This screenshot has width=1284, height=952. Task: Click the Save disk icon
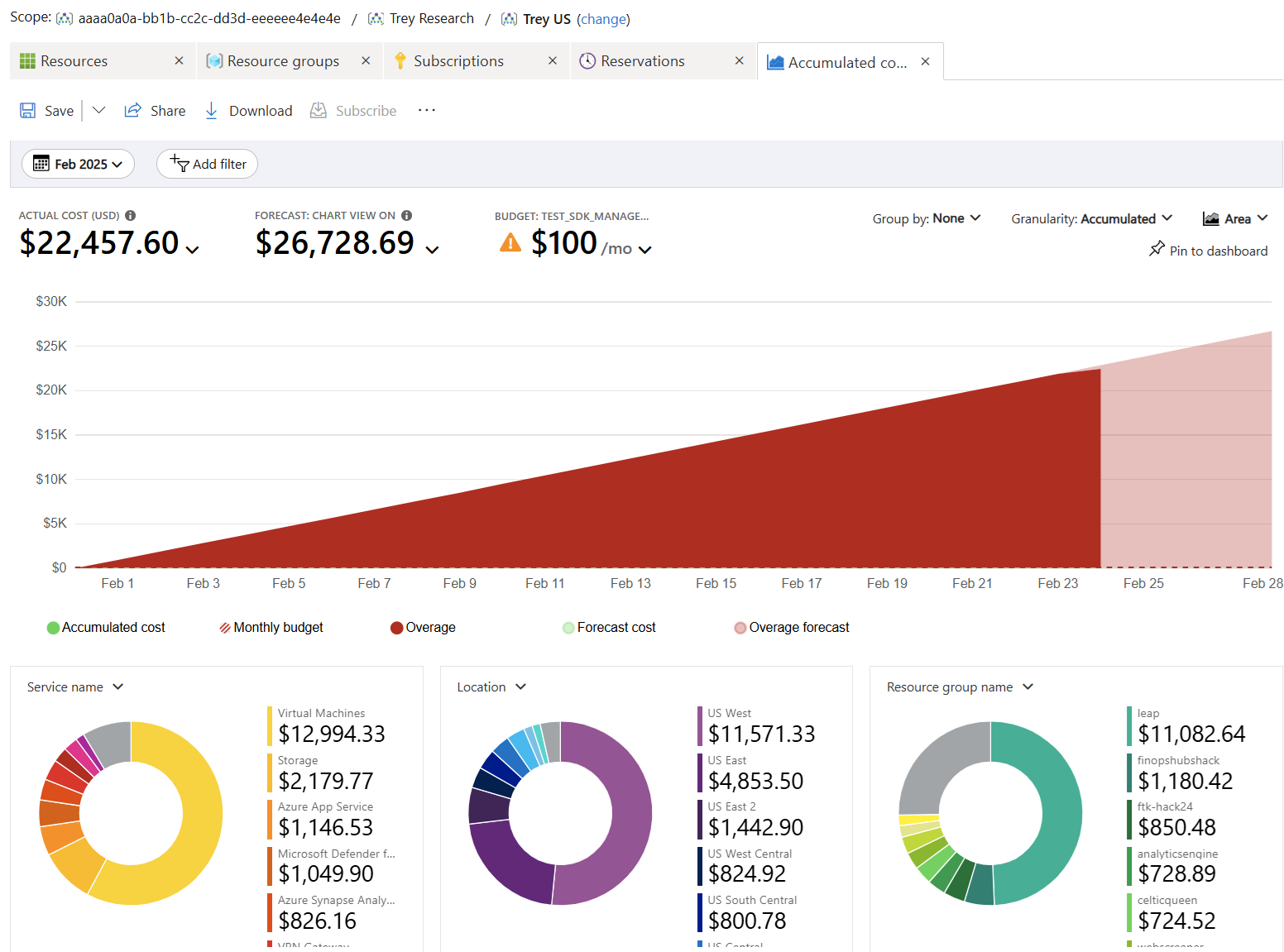28,111
